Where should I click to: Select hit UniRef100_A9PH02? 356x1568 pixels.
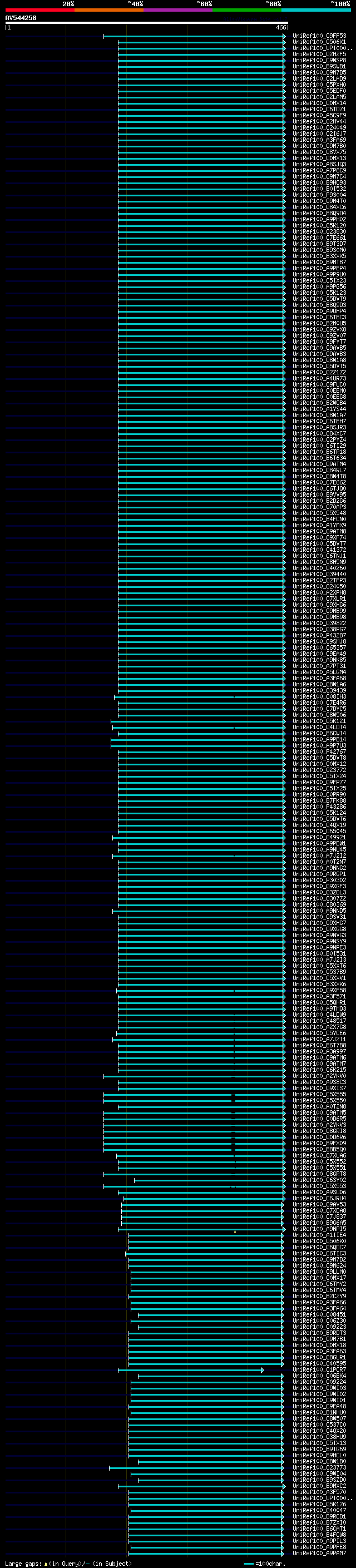pos(319,219)
